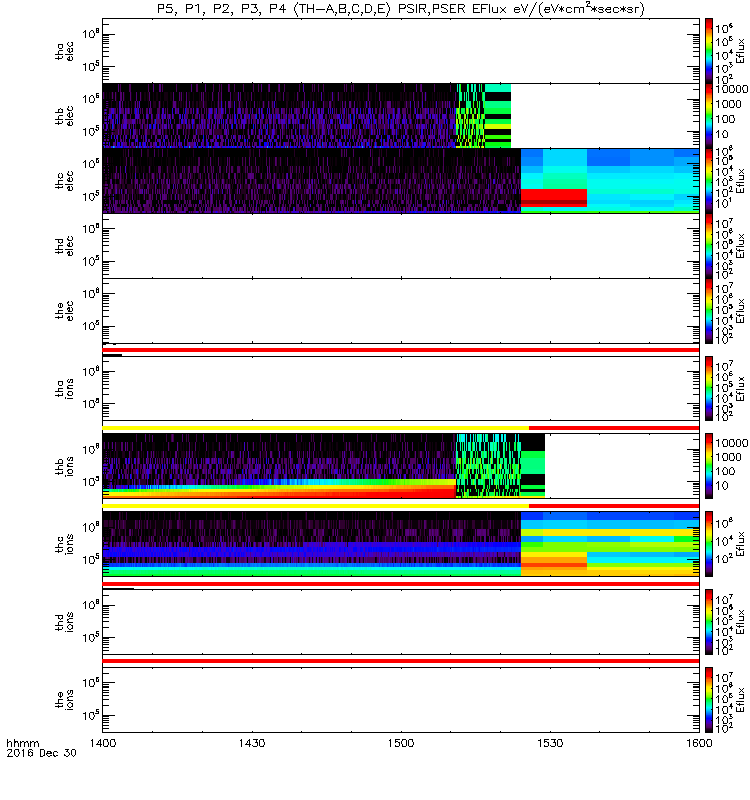Click red status bar above thd ions panel
Viewport: 750px width, 800px height.
pos(401,584)
